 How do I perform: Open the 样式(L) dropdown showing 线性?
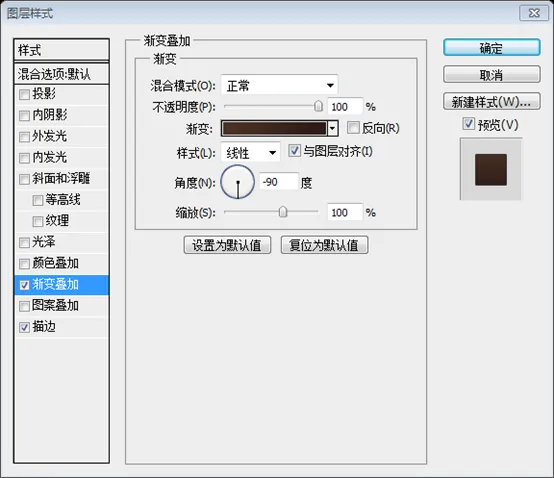tap(251, 153)
